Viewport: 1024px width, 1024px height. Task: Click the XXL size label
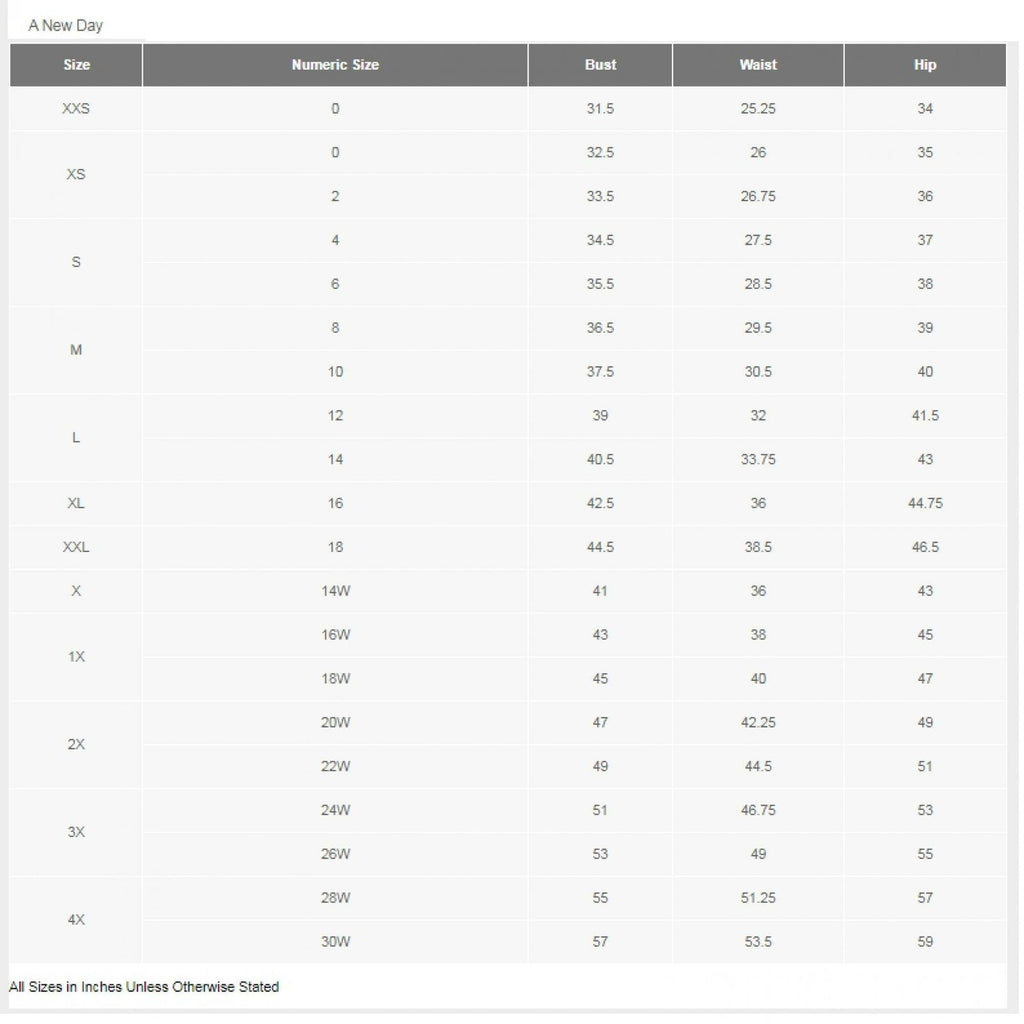pos(76,547)
